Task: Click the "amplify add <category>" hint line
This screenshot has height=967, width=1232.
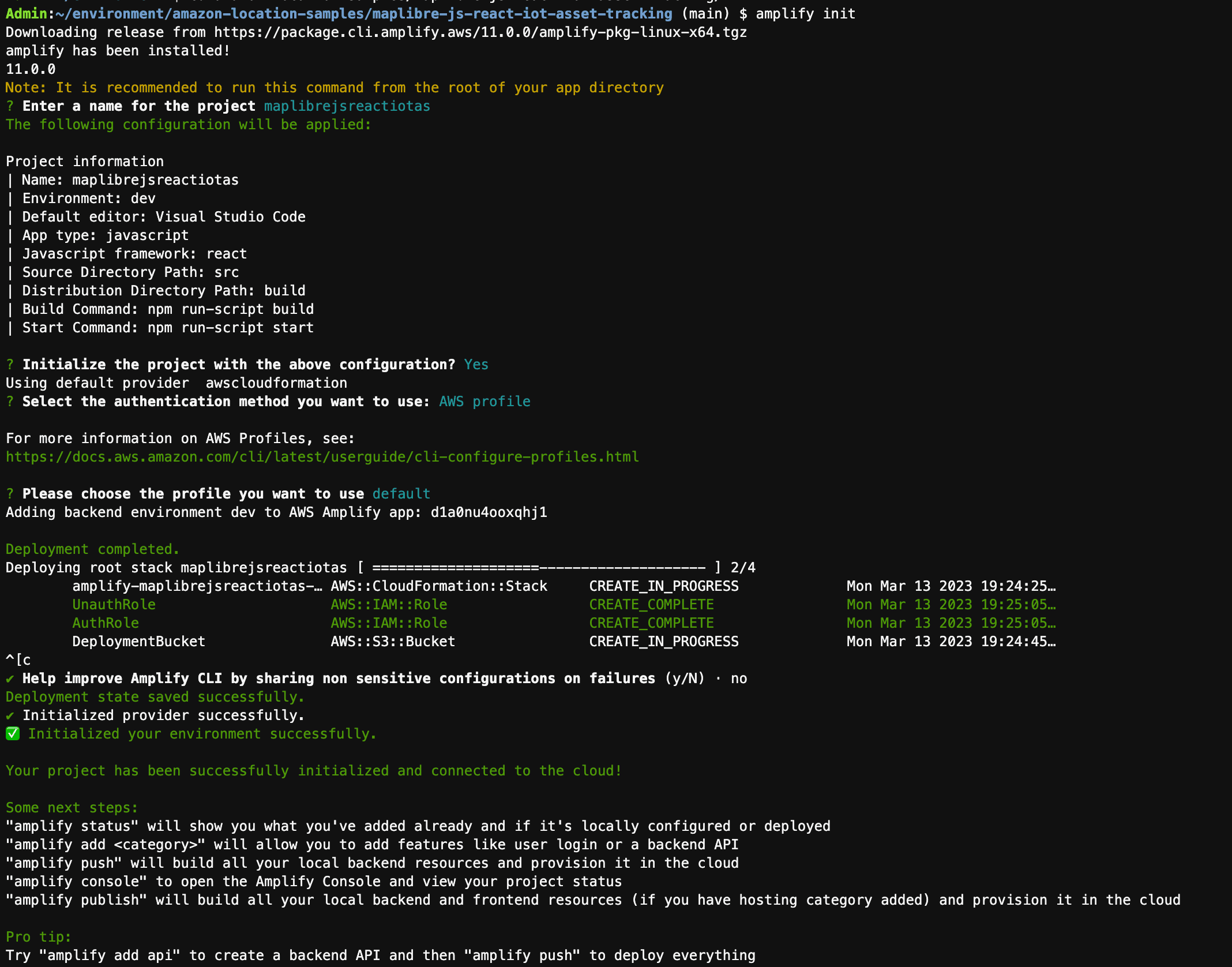Action: [372, 845]
